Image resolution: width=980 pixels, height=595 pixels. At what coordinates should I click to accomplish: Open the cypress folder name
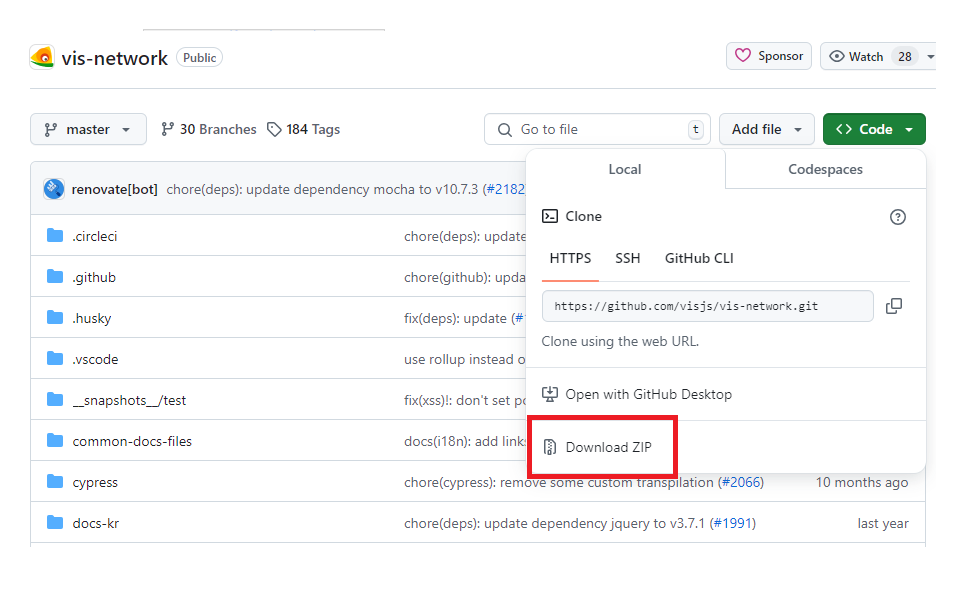coord(95,482)
